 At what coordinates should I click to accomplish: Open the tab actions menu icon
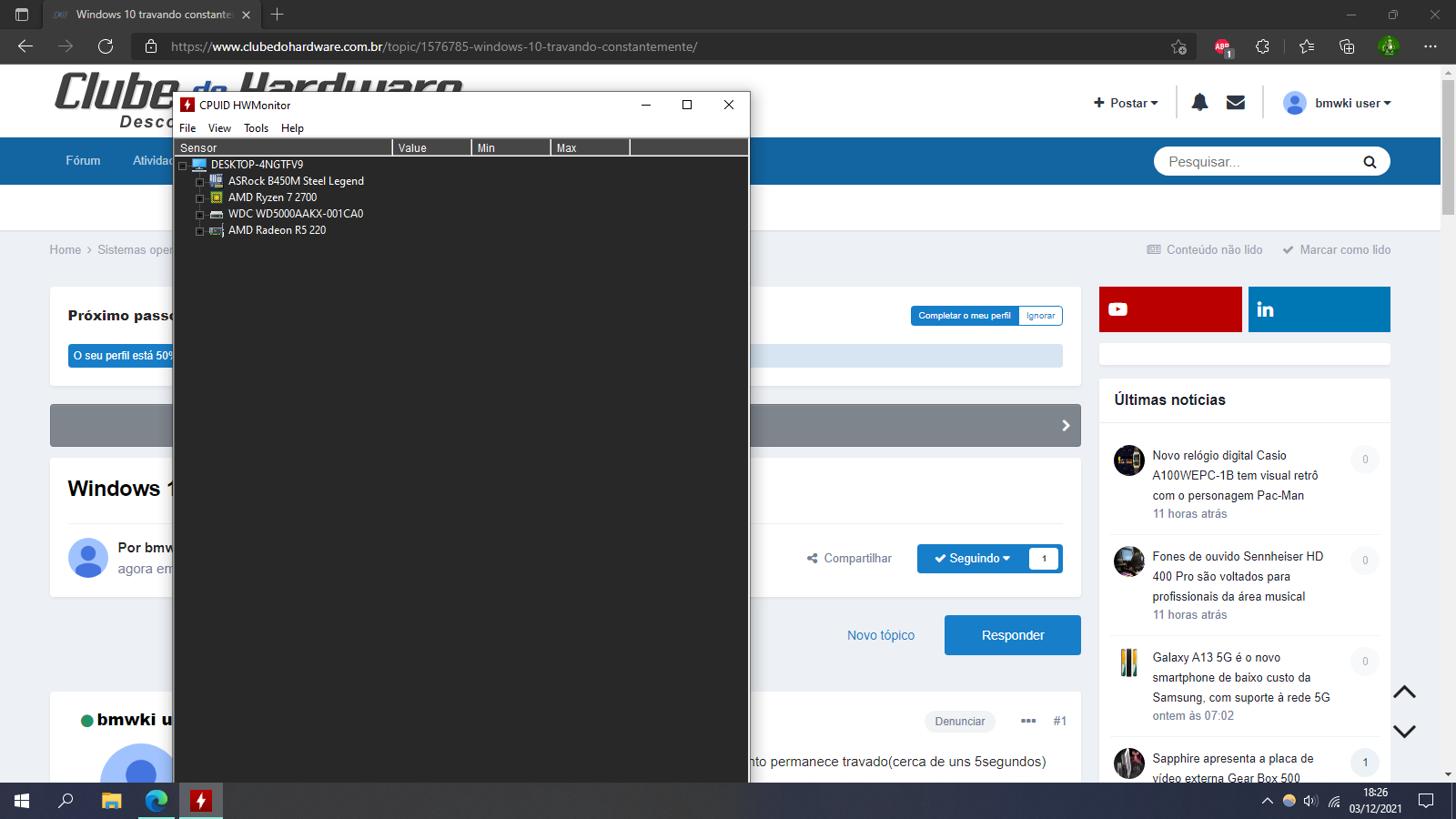click(x=22, y=15)
